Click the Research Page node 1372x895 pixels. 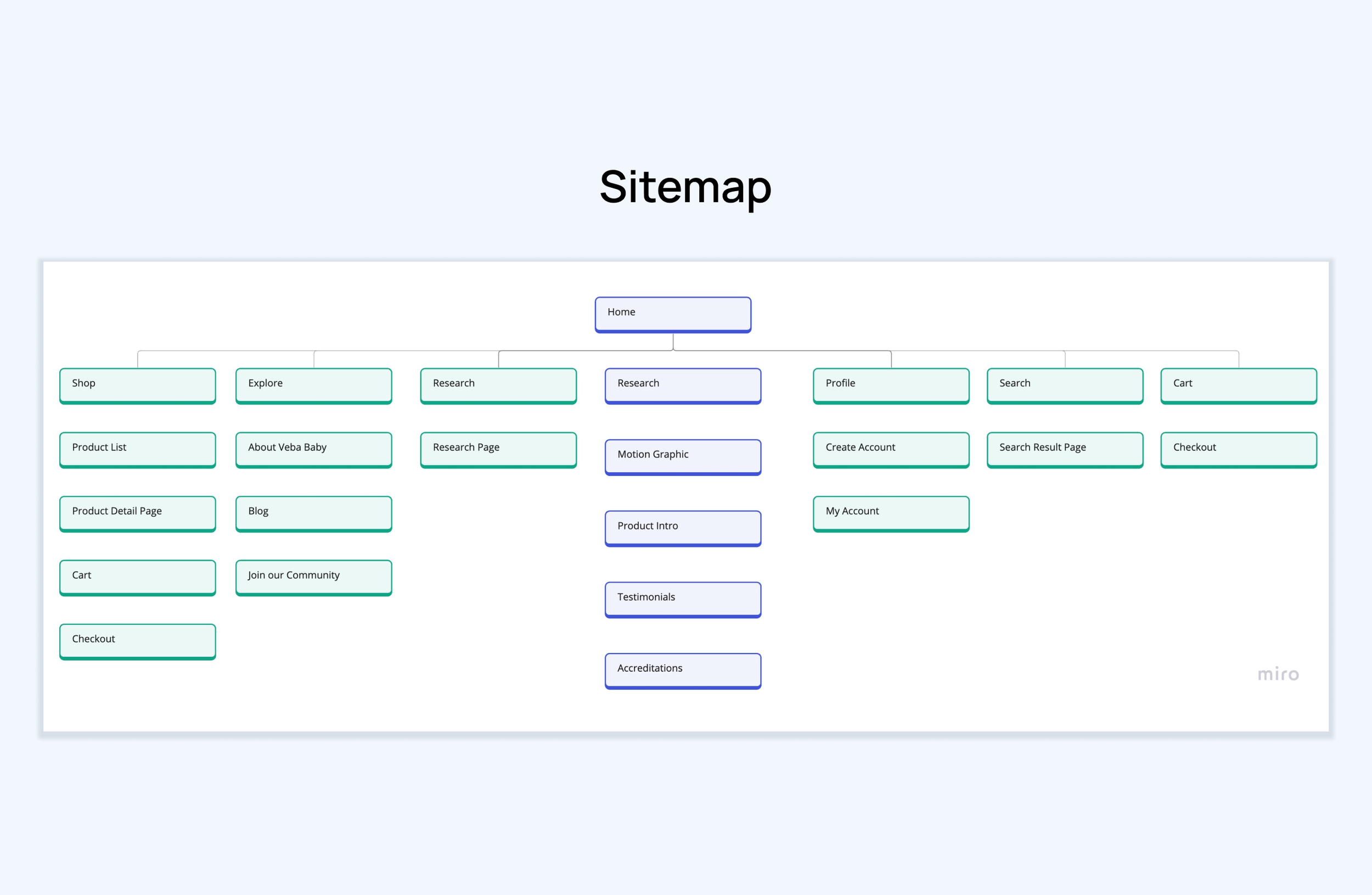point(499,450)
